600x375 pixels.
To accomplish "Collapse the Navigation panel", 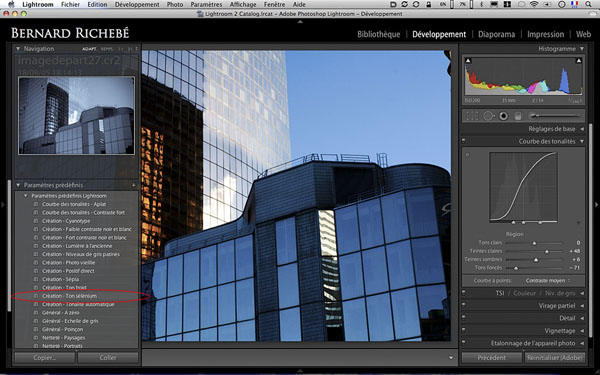I will pyautogui.click(x=18, y=49).
